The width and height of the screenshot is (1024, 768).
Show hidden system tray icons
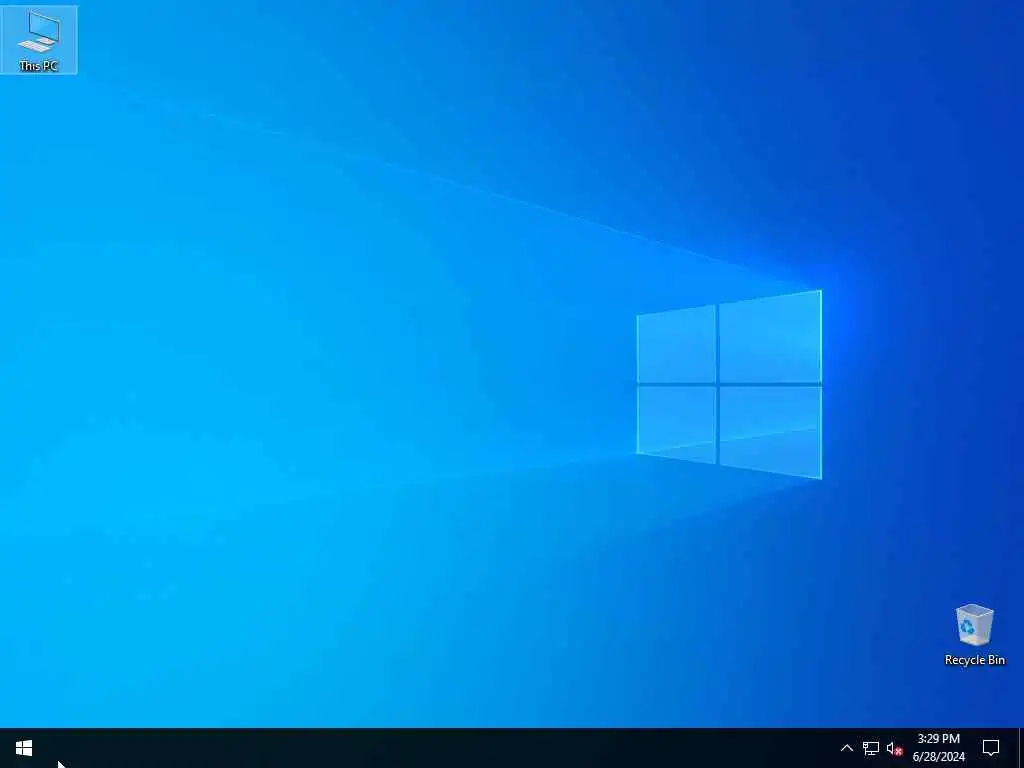[846, 748]
